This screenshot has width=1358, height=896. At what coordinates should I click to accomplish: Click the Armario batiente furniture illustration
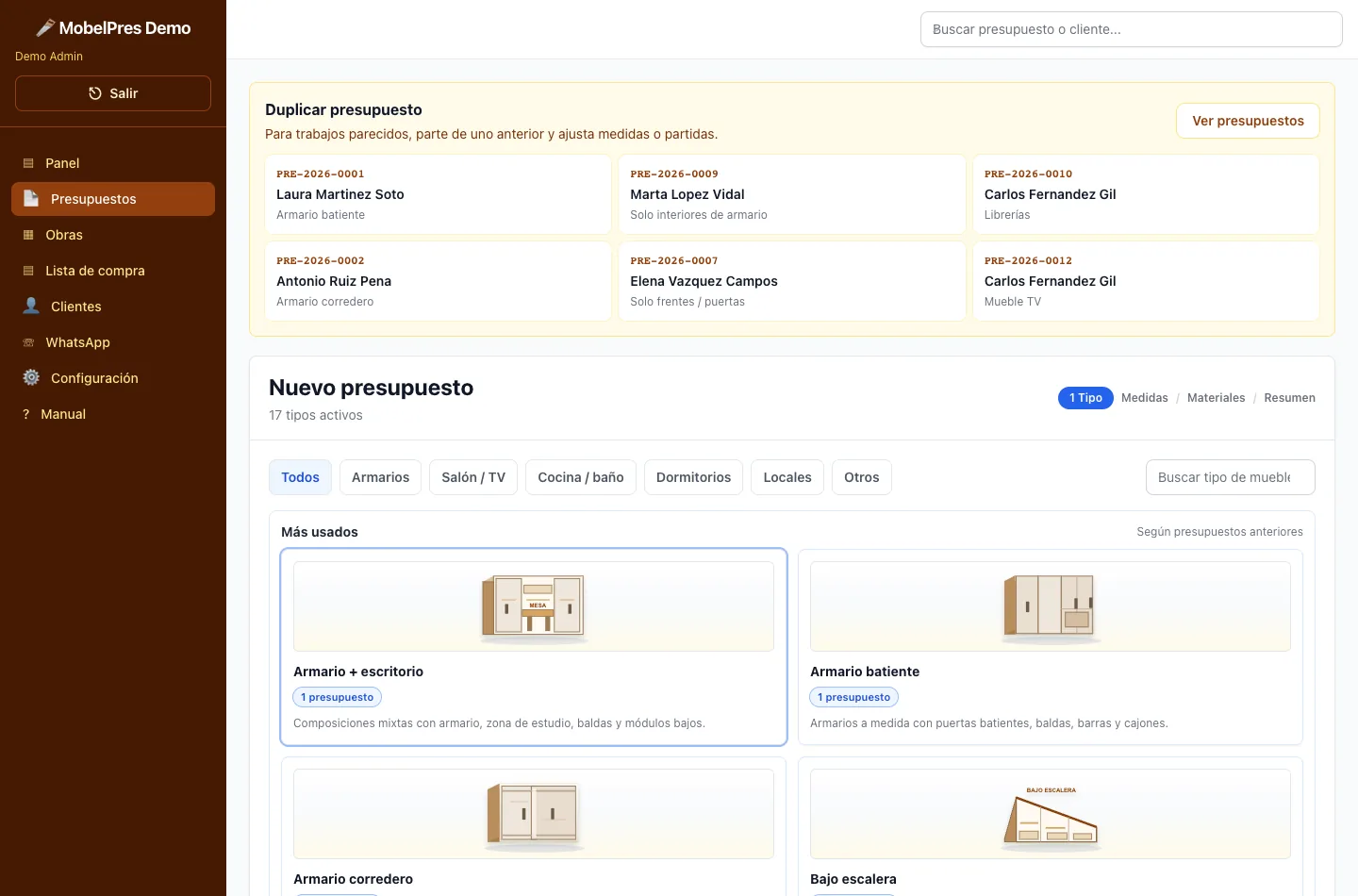coord(1050,607)
